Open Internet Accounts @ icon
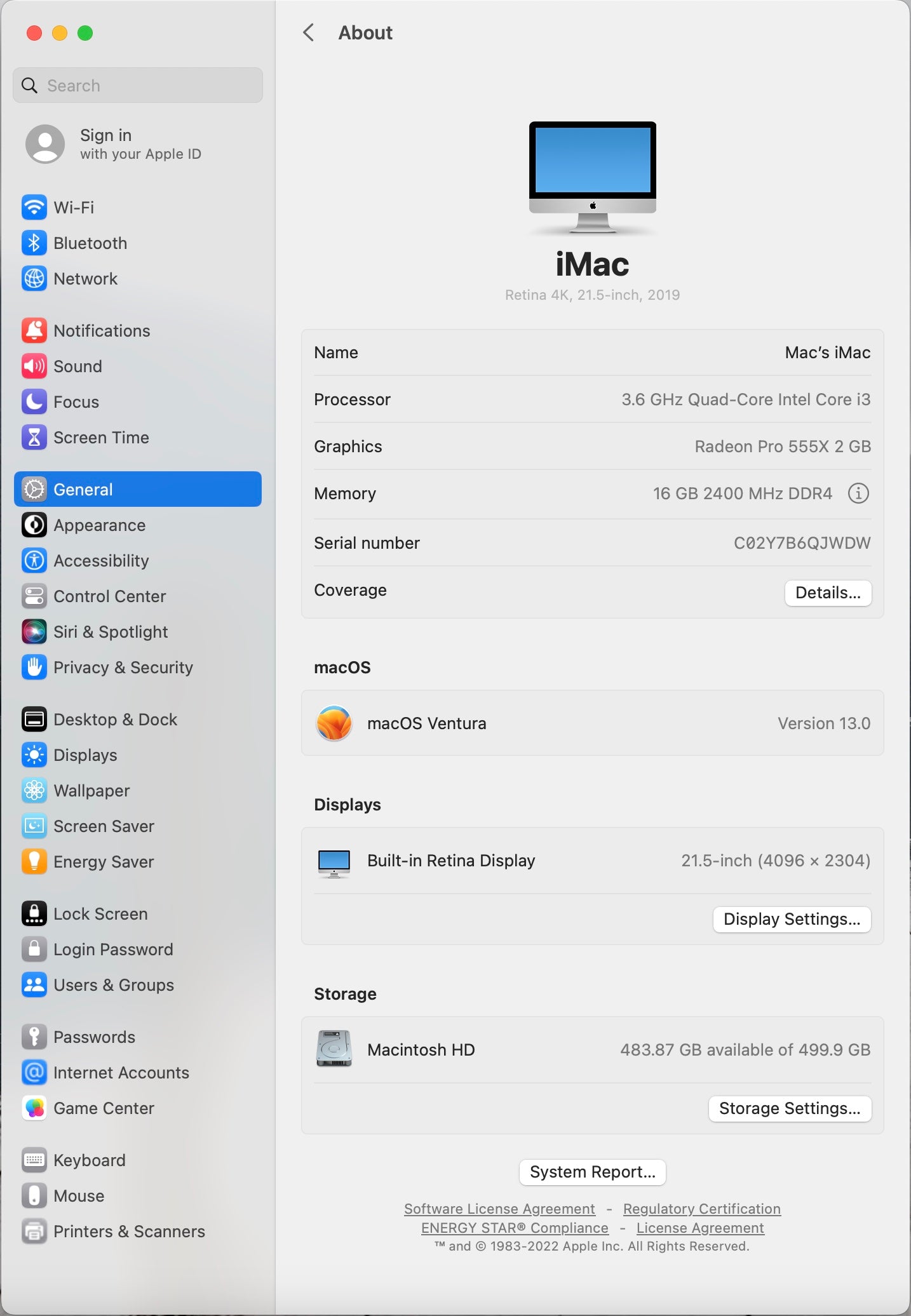The width and height of the screenshot is (911, 1316). coord(34,1072)
